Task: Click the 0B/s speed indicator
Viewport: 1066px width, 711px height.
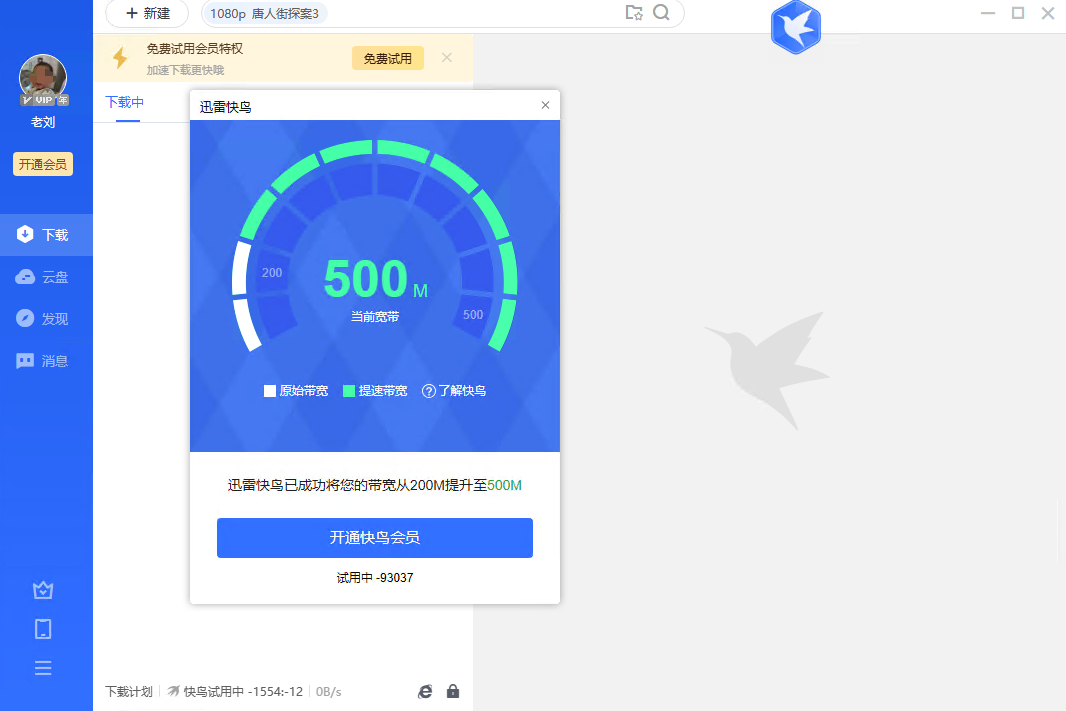Action: click(x=328, y=692)
